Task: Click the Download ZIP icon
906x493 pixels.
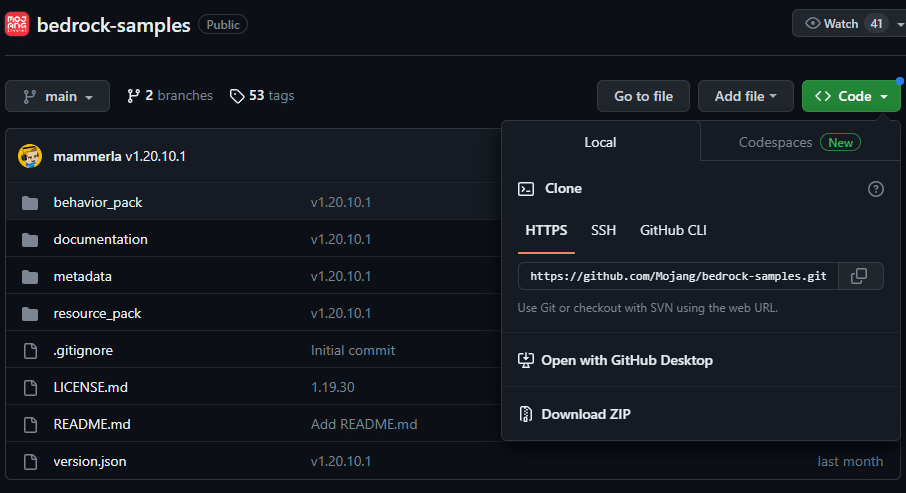Action: click(526, 414)
